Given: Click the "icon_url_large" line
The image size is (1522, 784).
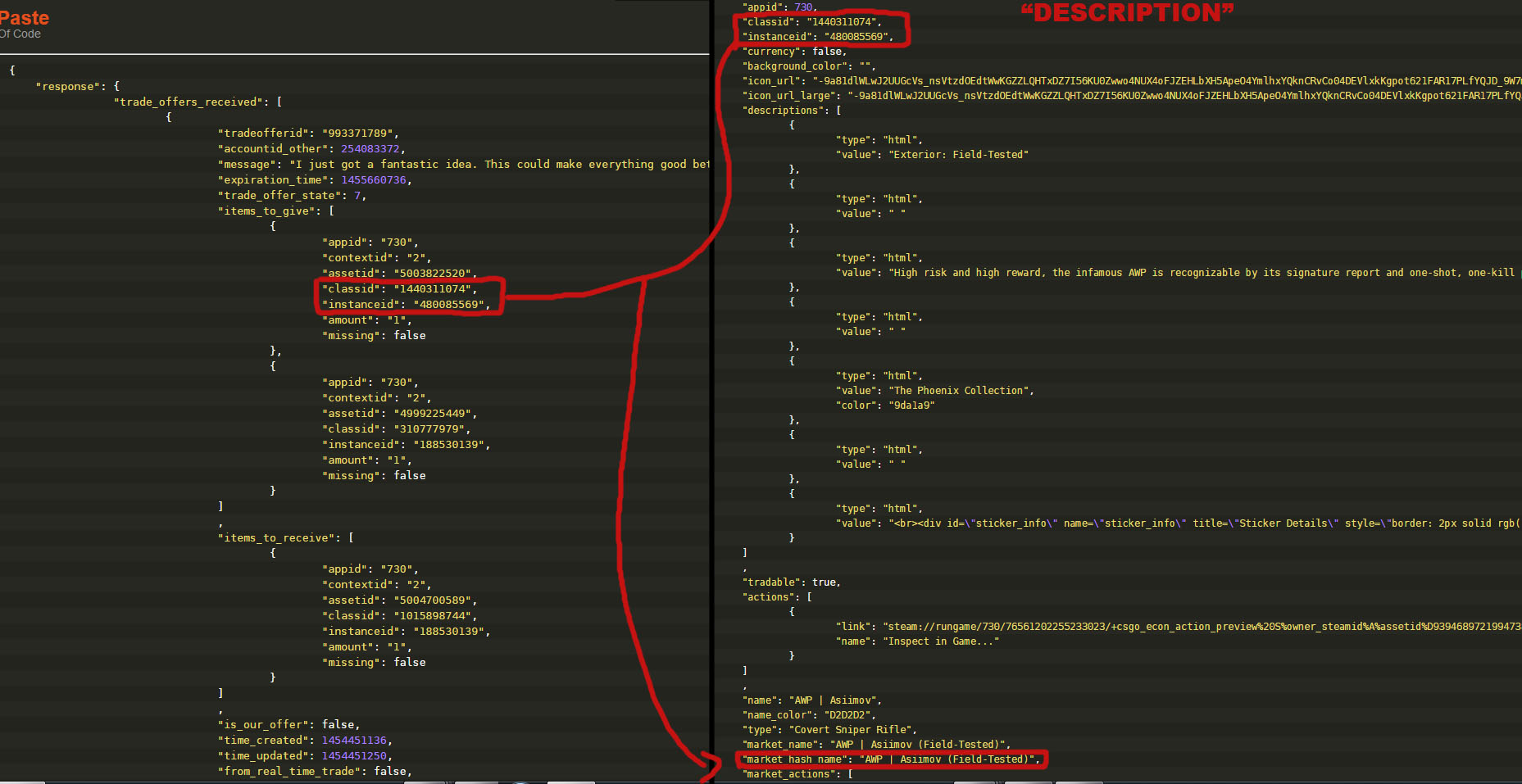Looking at the screenshot, I should tap(1132, 95).
